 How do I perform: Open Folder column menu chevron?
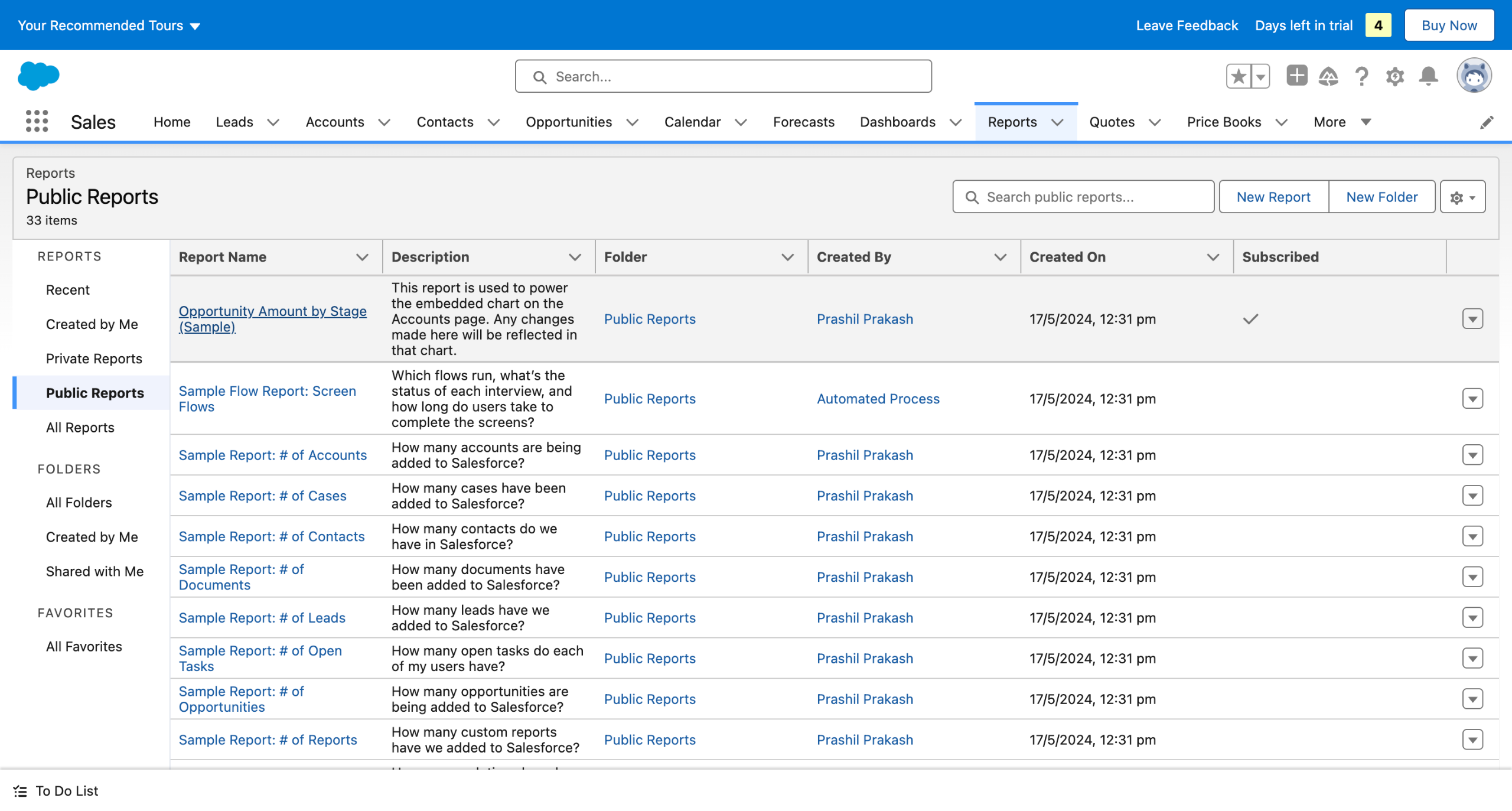787,257
